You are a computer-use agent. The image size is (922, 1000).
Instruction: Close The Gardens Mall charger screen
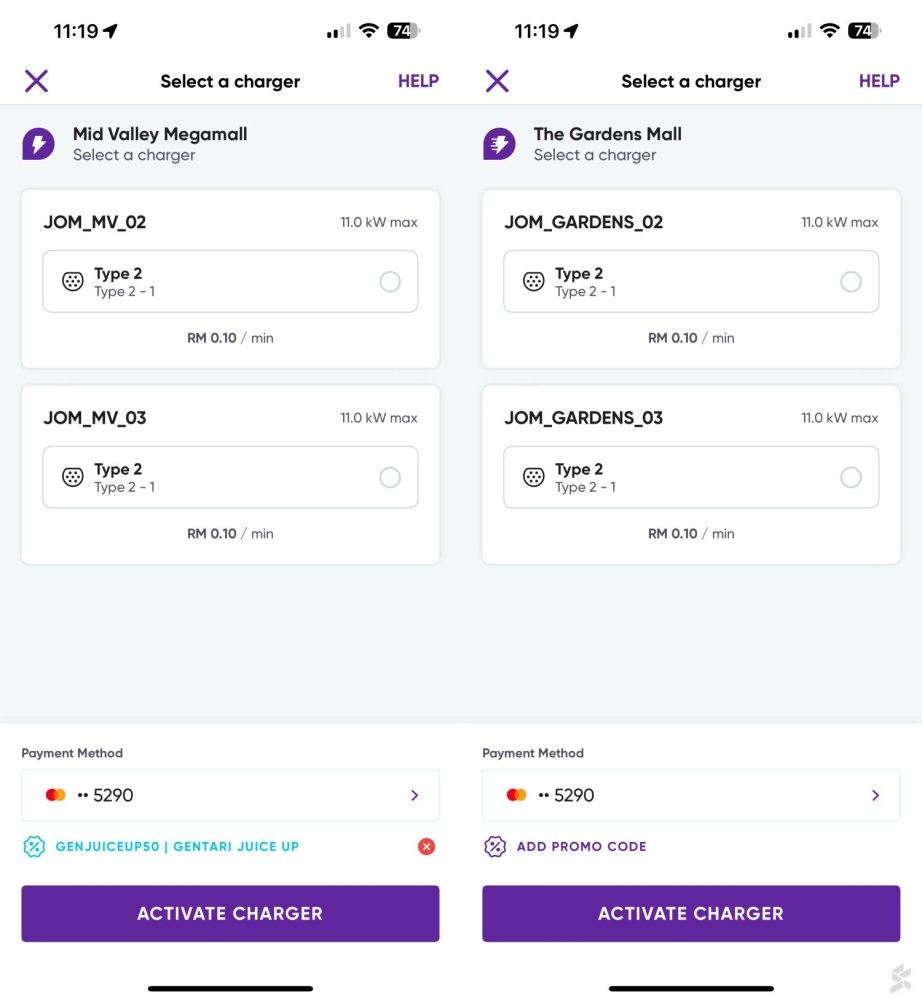(497, 81)
